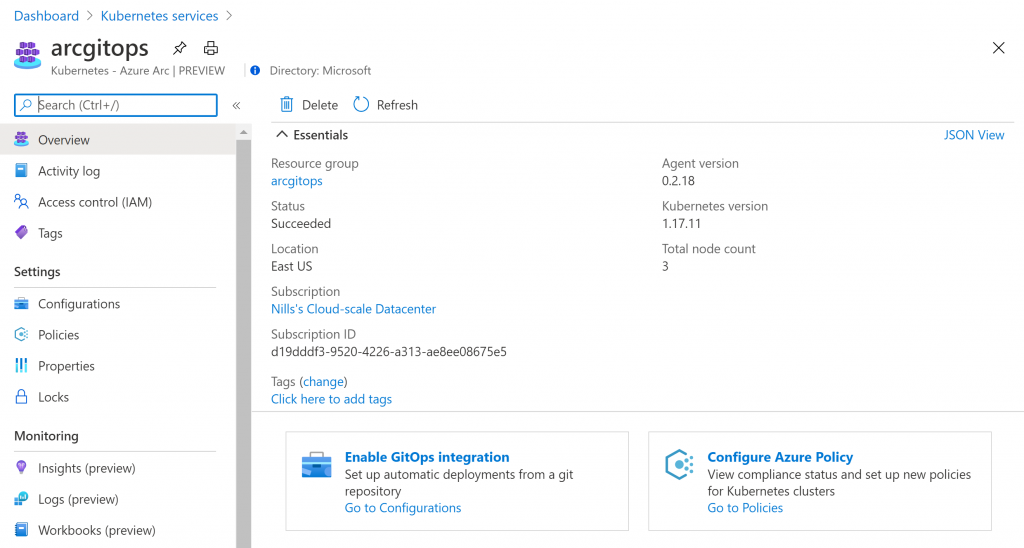Open Configure Azure Policy heading link
The width and height of the screenshot is (1024, 548).
[780, 457]
